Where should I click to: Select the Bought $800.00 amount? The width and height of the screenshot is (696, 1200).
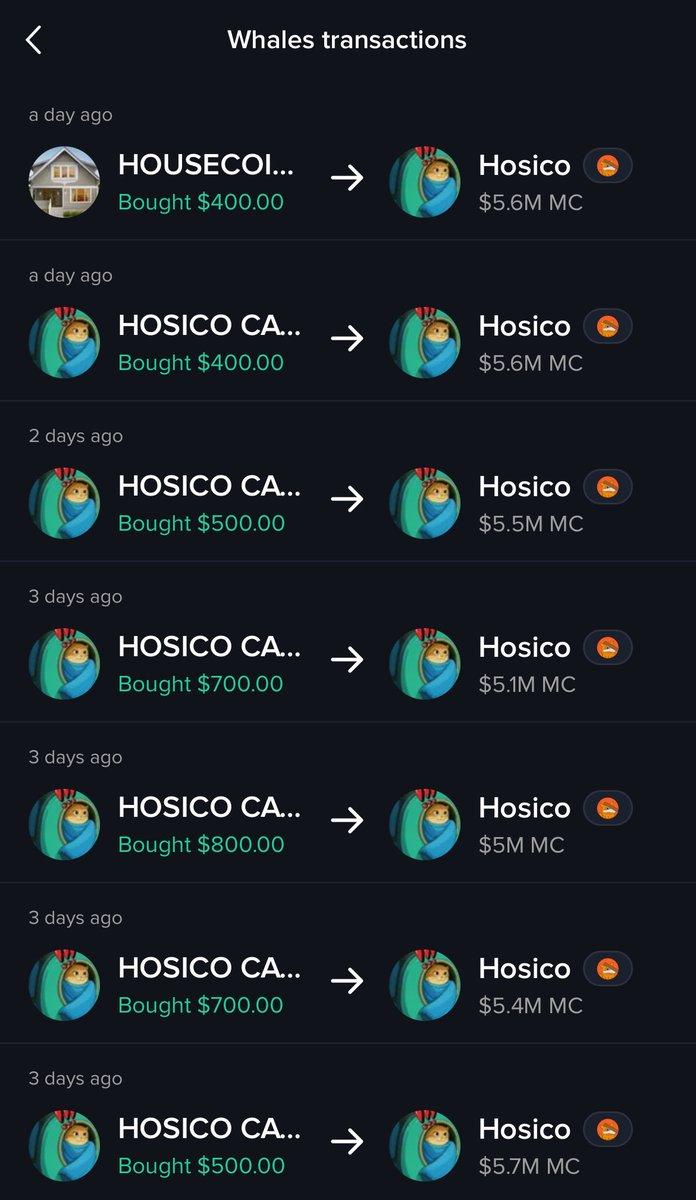coord(201,845)
